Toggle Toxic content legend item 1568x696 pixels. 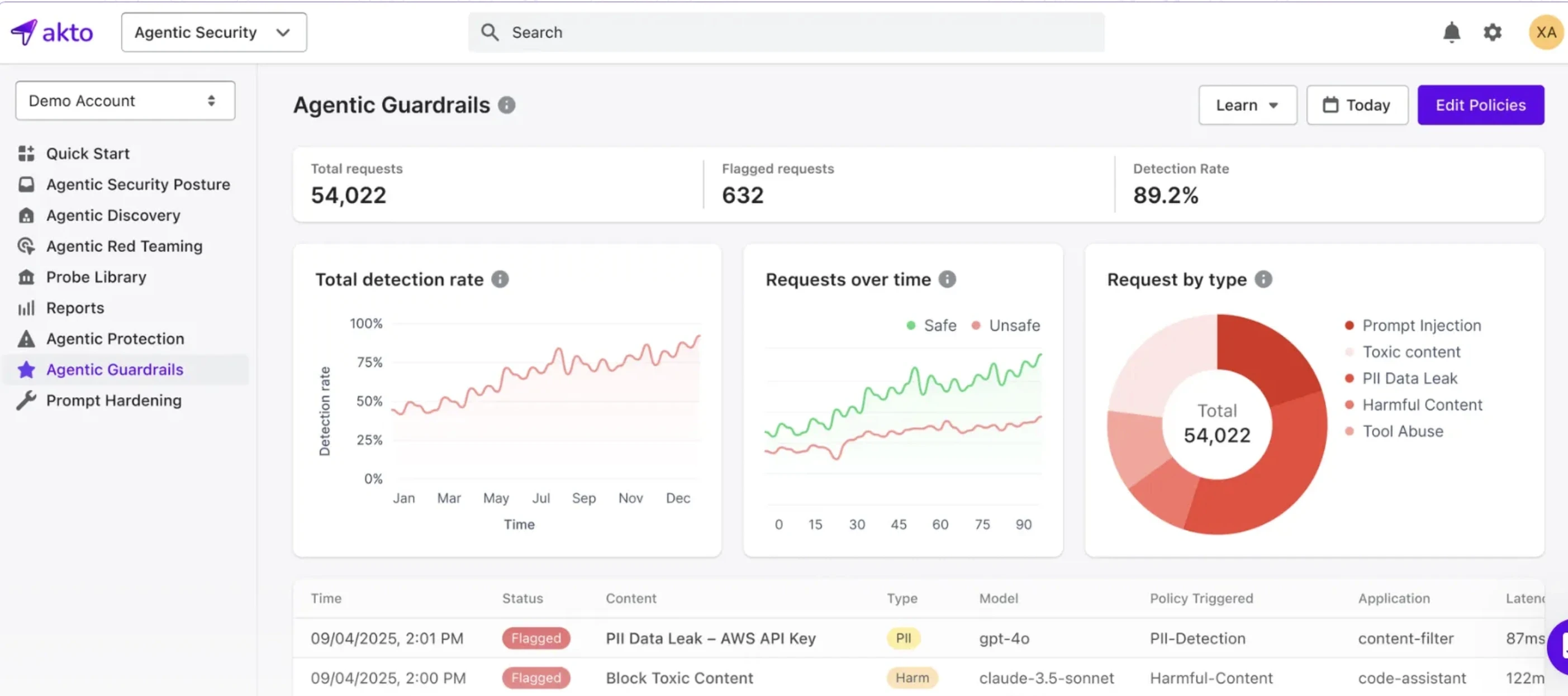(x=1403, y=352)
